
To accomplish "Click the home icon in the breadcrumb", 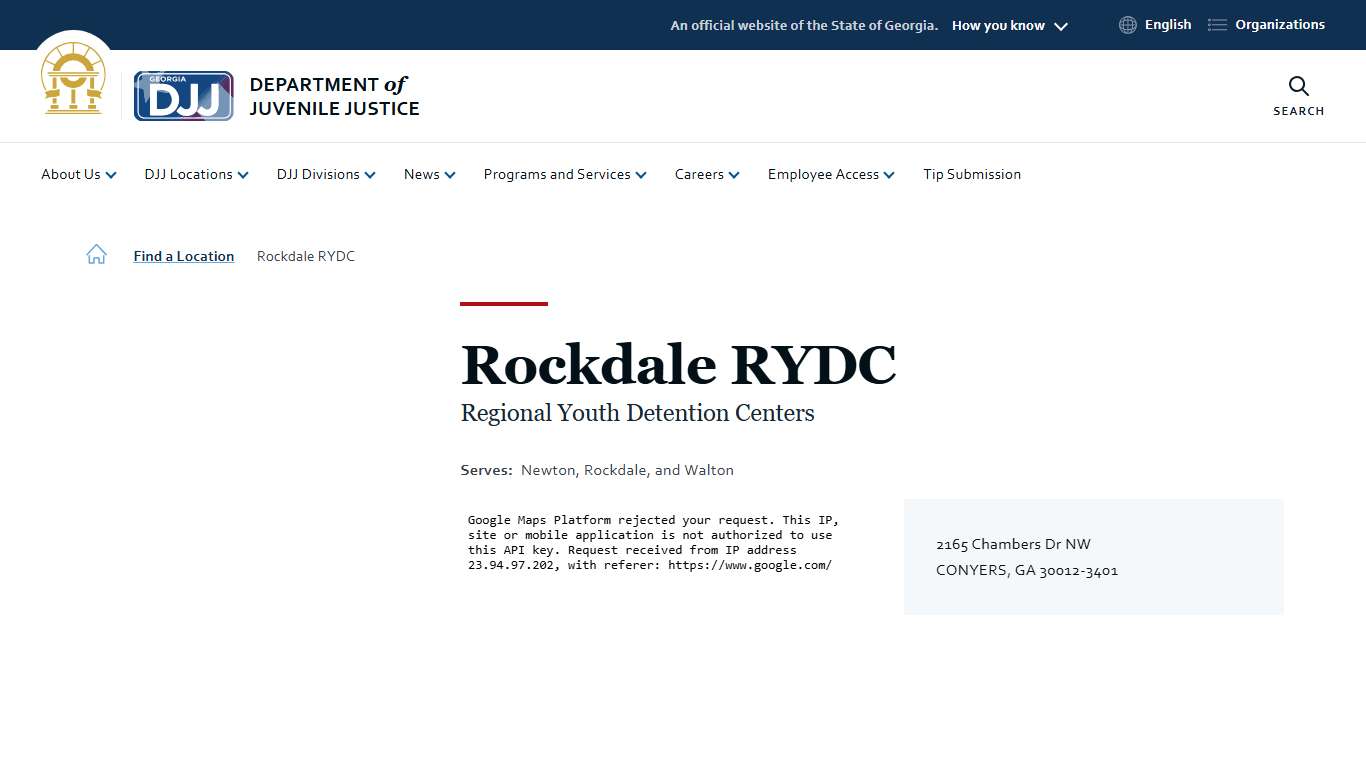I will (96, 254).
